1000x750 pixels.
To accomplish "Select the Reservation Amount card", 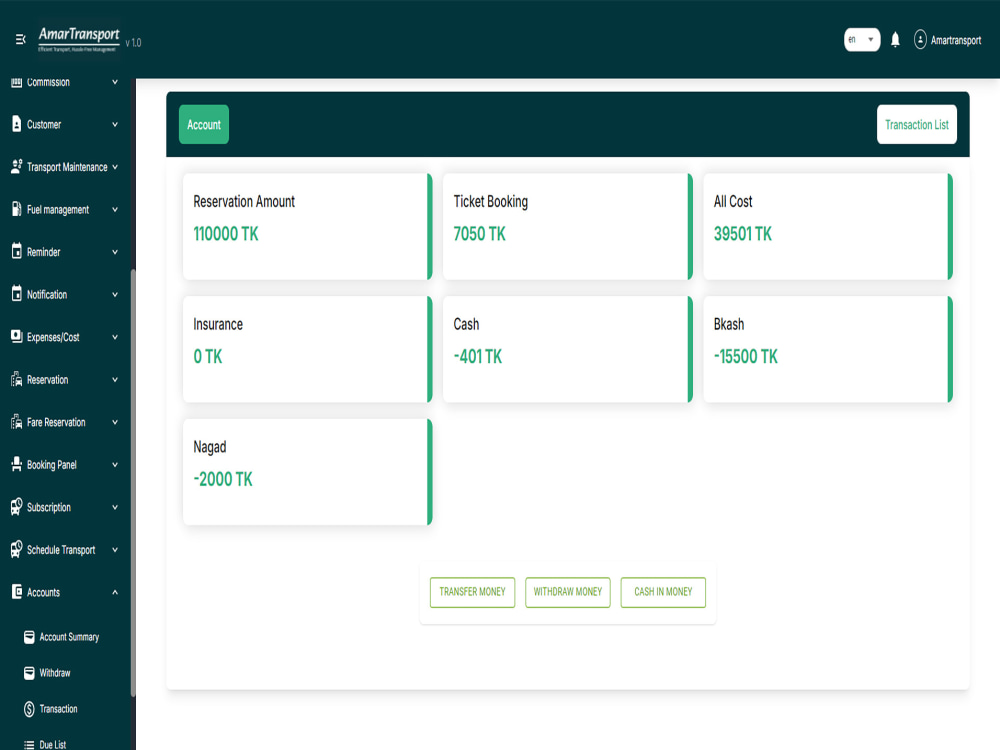I will [307, 226].
